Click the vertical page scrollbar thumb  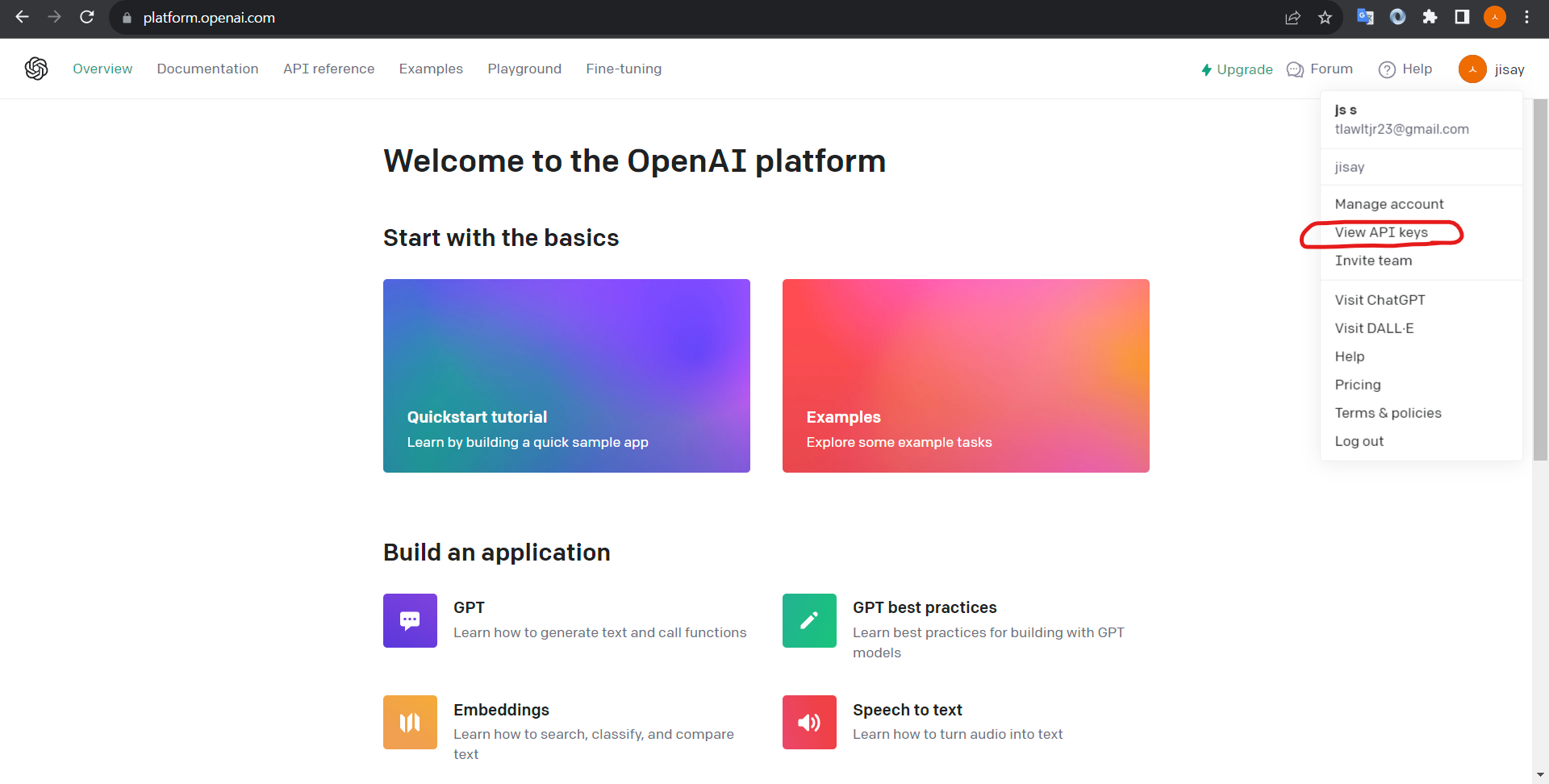tap(1540, 279)
